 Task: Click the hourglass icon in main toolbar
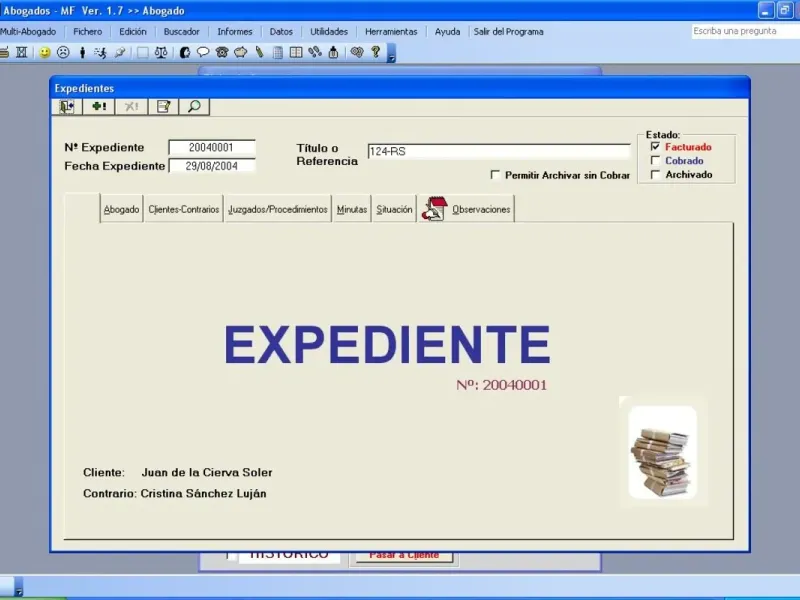pyautogui.click(x=21, y=52)
